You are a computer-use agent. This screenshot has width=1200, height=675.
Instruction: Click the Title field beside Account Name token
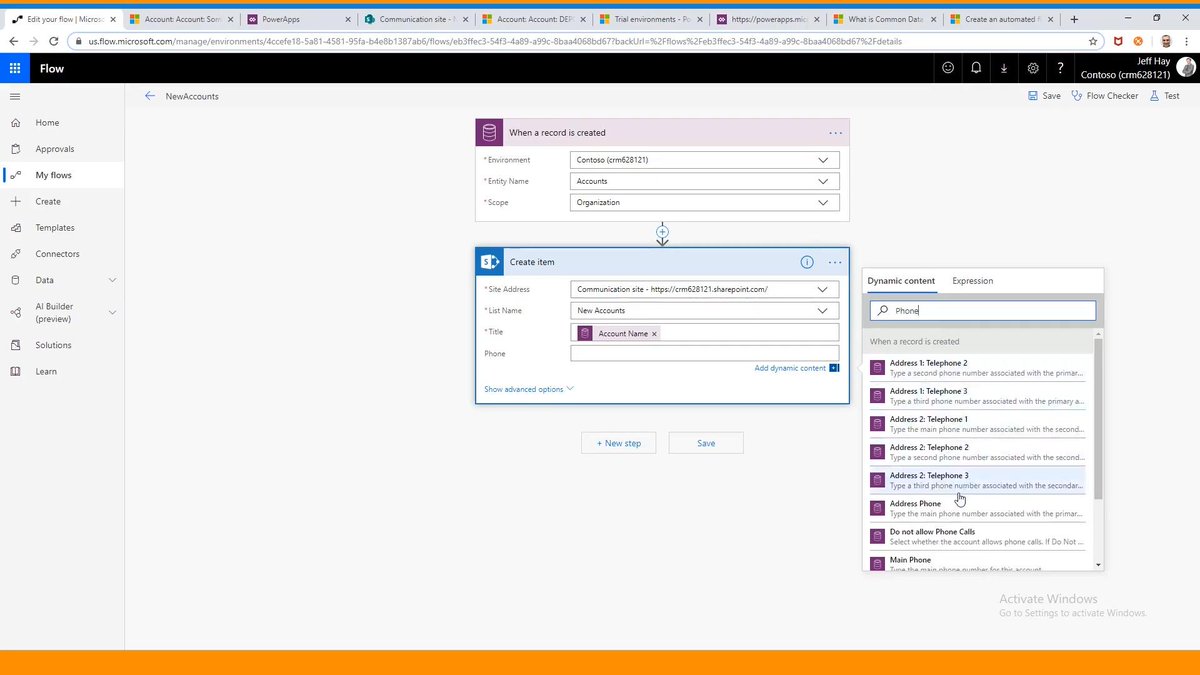pyautogui.click(x=750, y=333)
